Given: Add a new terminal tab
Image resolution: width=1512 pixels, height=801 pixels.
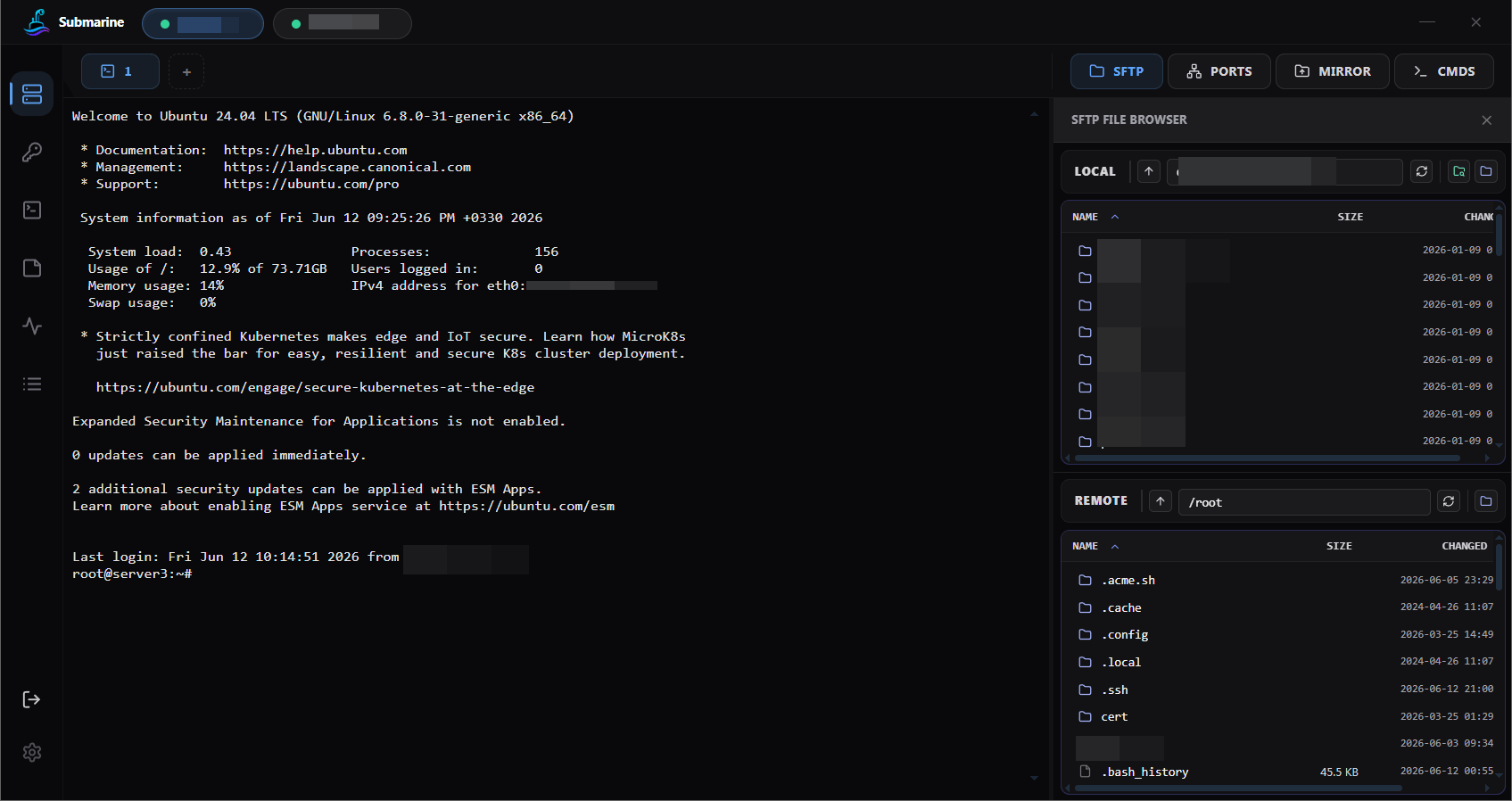Looking at the screenshot, I should (186, 71).
